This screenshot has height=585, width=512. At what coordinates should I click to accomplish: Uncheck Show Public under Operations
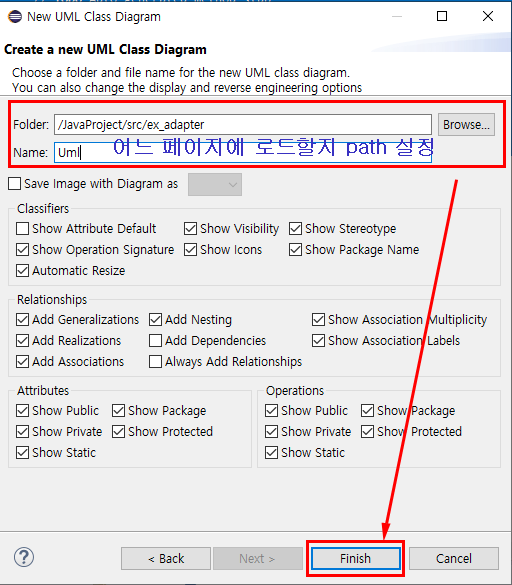[x=271, y=410]
